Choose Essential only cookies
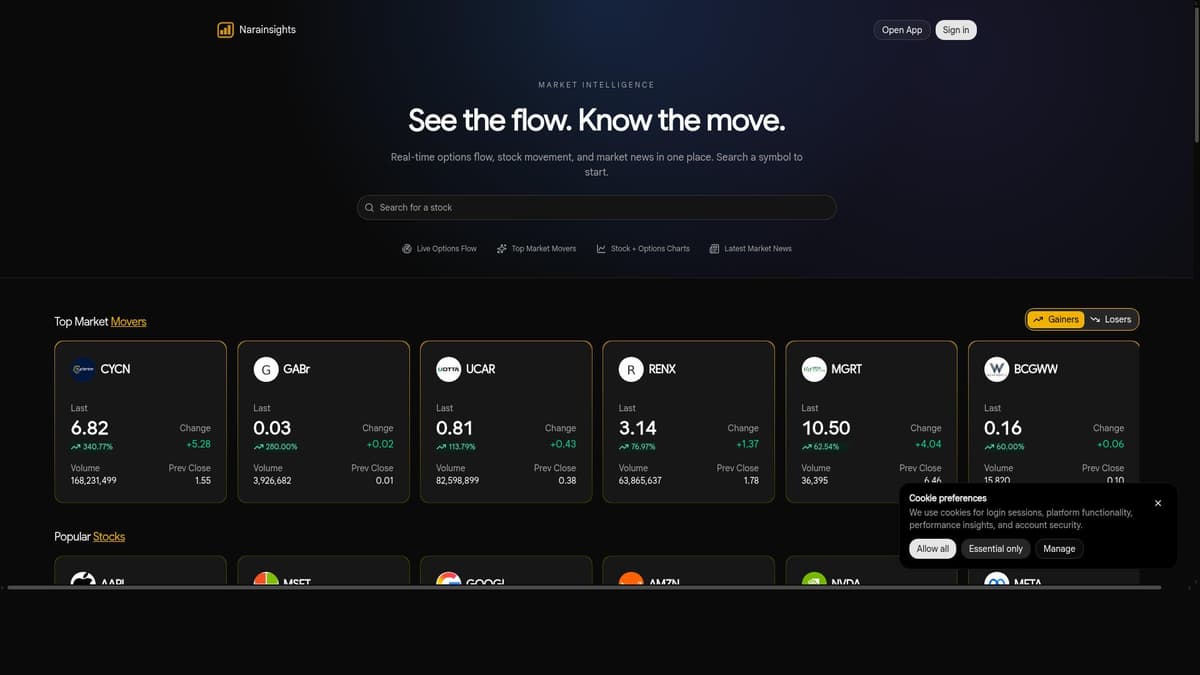This screenshot has width=1200, height=675. point(996,548)
